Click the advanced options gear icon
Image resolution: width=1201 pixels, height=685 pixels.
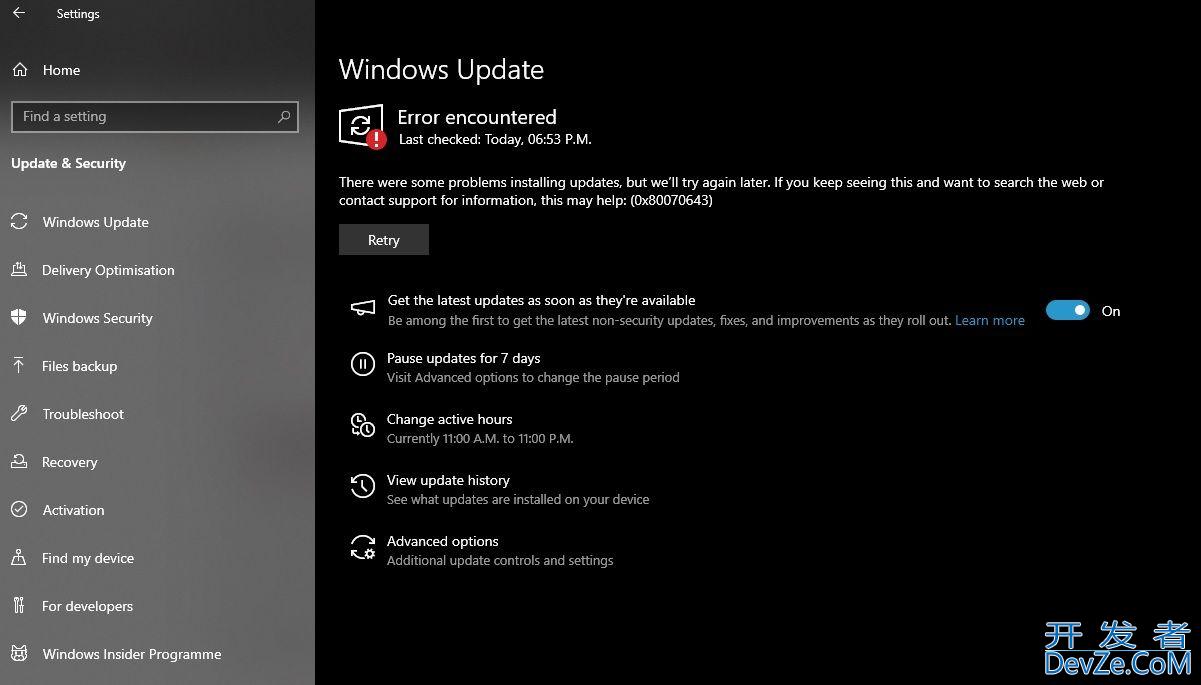tap(362, 547)
